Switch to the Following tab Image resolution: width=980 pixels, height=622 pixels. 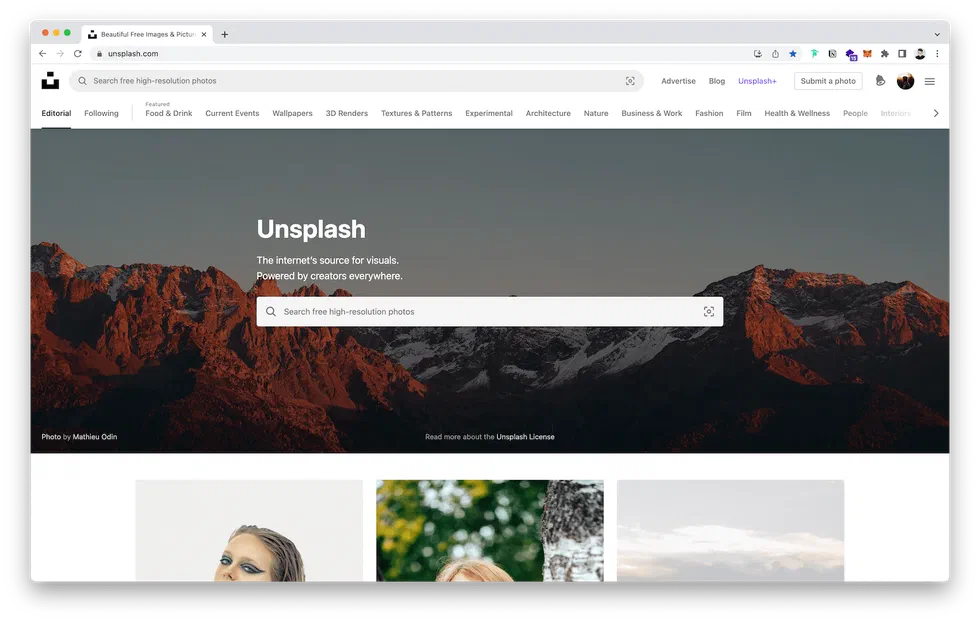pyautogui.click(x=101, y=113)
